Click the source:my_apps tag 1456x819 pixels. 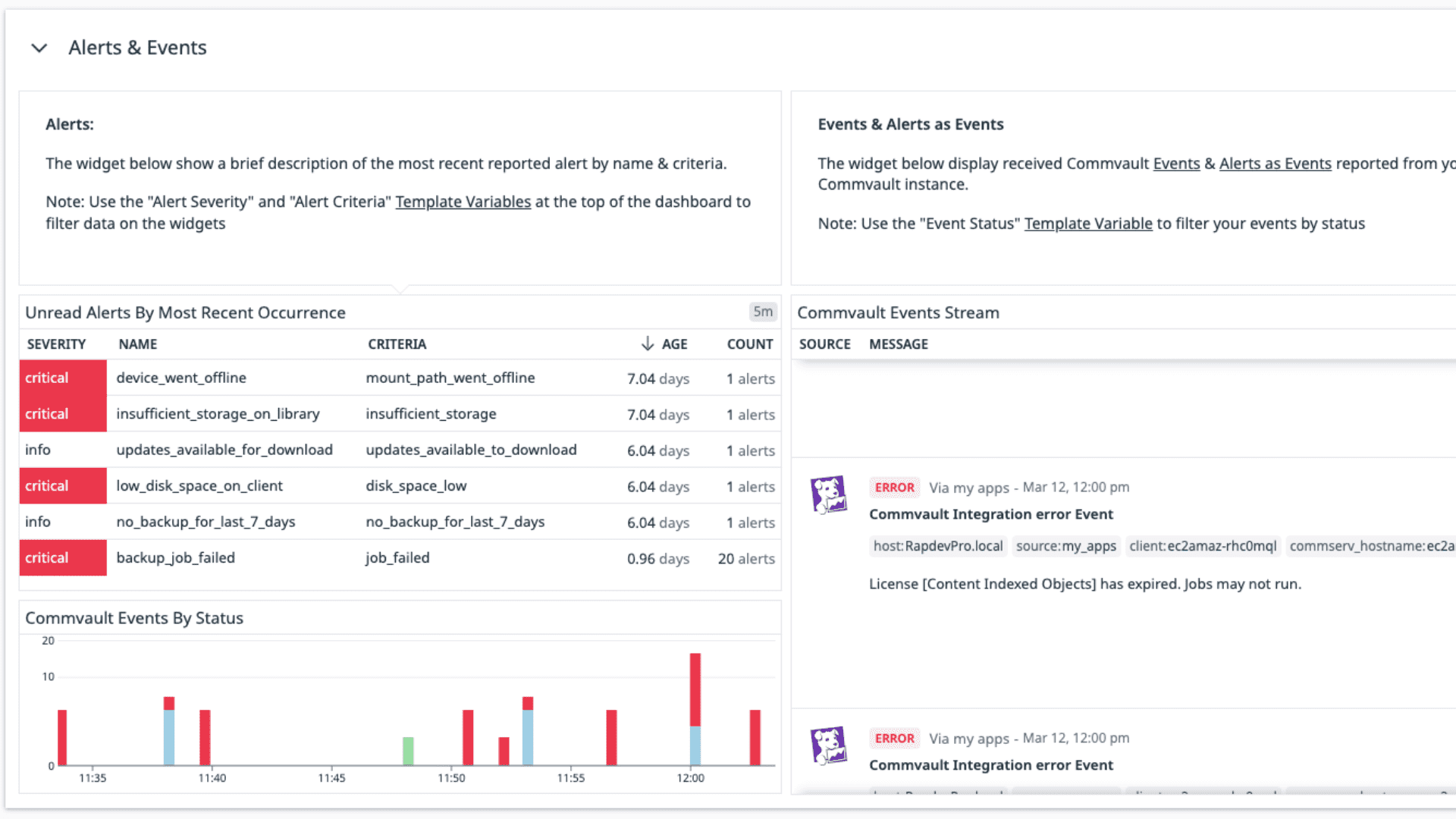1065,546
